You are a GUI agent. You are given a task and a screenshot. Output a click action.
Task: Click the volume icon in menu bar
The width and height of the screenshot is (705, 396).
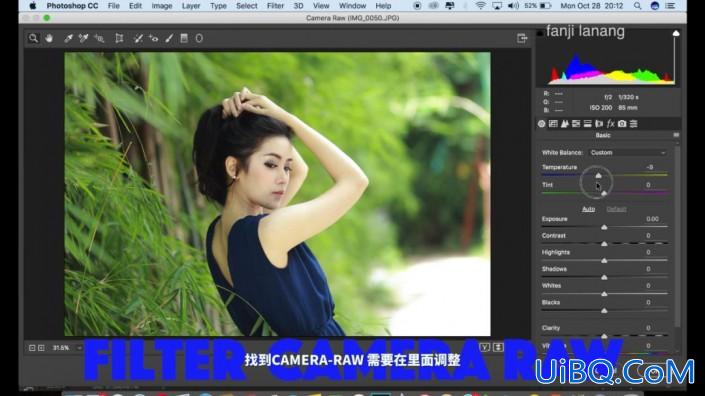tap(513, 6)
